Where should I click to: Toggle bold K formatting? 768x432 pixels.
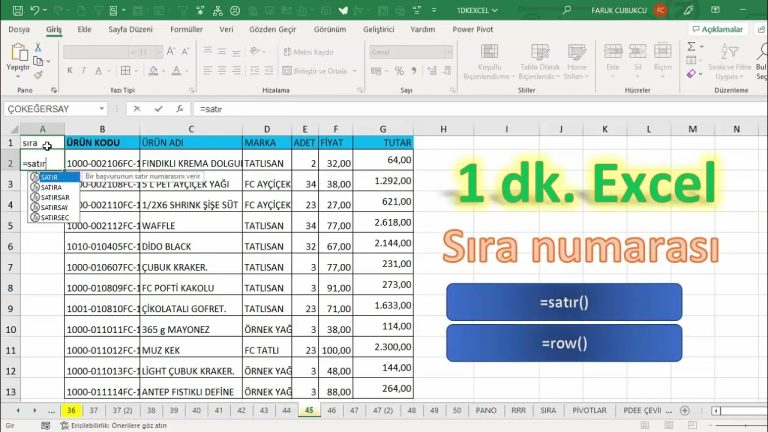pos(70,71)
